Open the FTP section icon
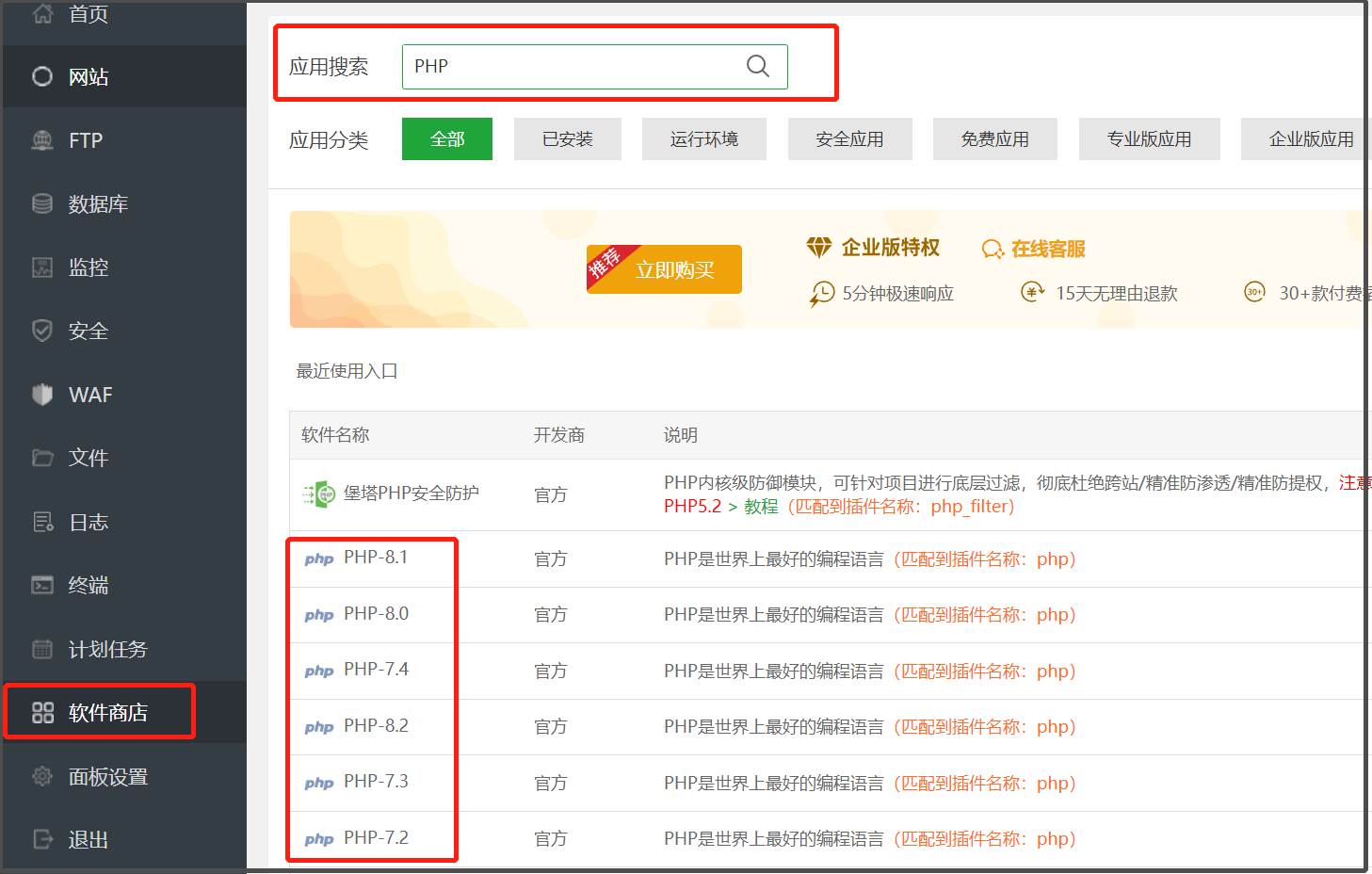 (x=42, y=140)
